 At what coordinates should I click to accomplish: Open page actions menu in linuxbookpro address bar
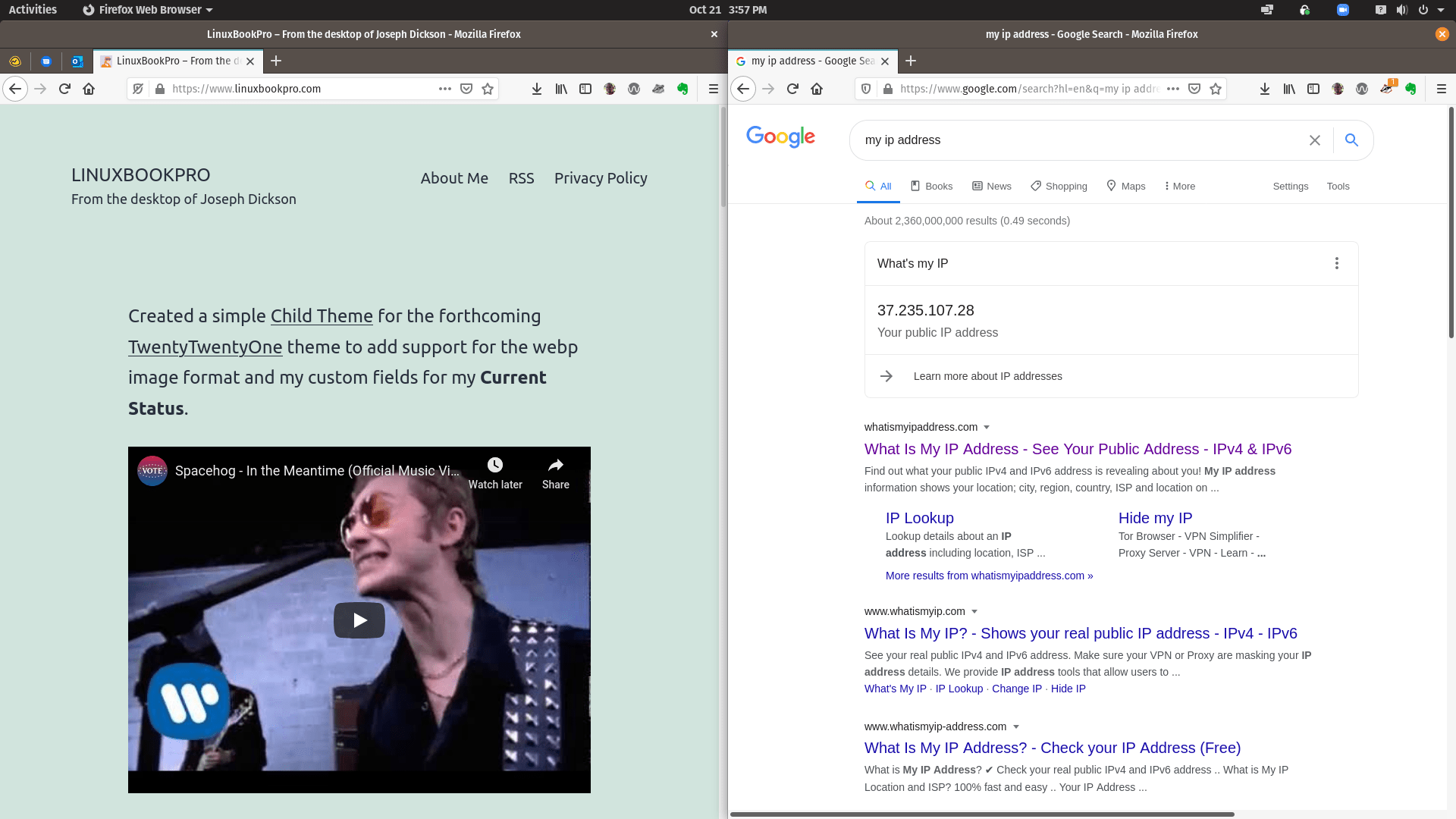[x=445, y=89]
